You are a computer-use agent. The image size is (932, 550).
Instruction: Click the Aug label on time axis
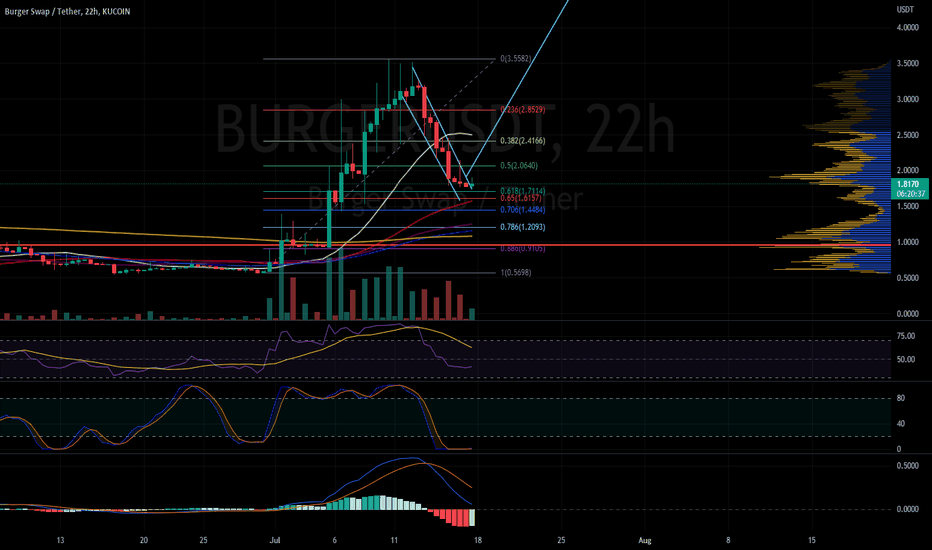pos(645,540)
